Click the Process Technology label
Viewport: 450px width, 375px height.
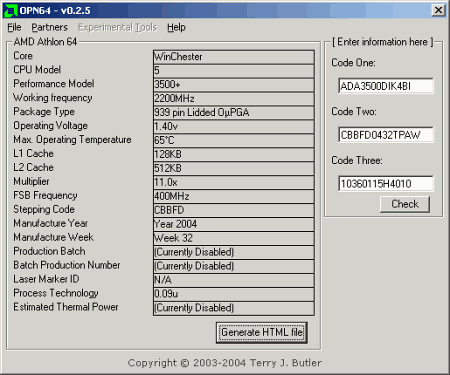(56, 294)
